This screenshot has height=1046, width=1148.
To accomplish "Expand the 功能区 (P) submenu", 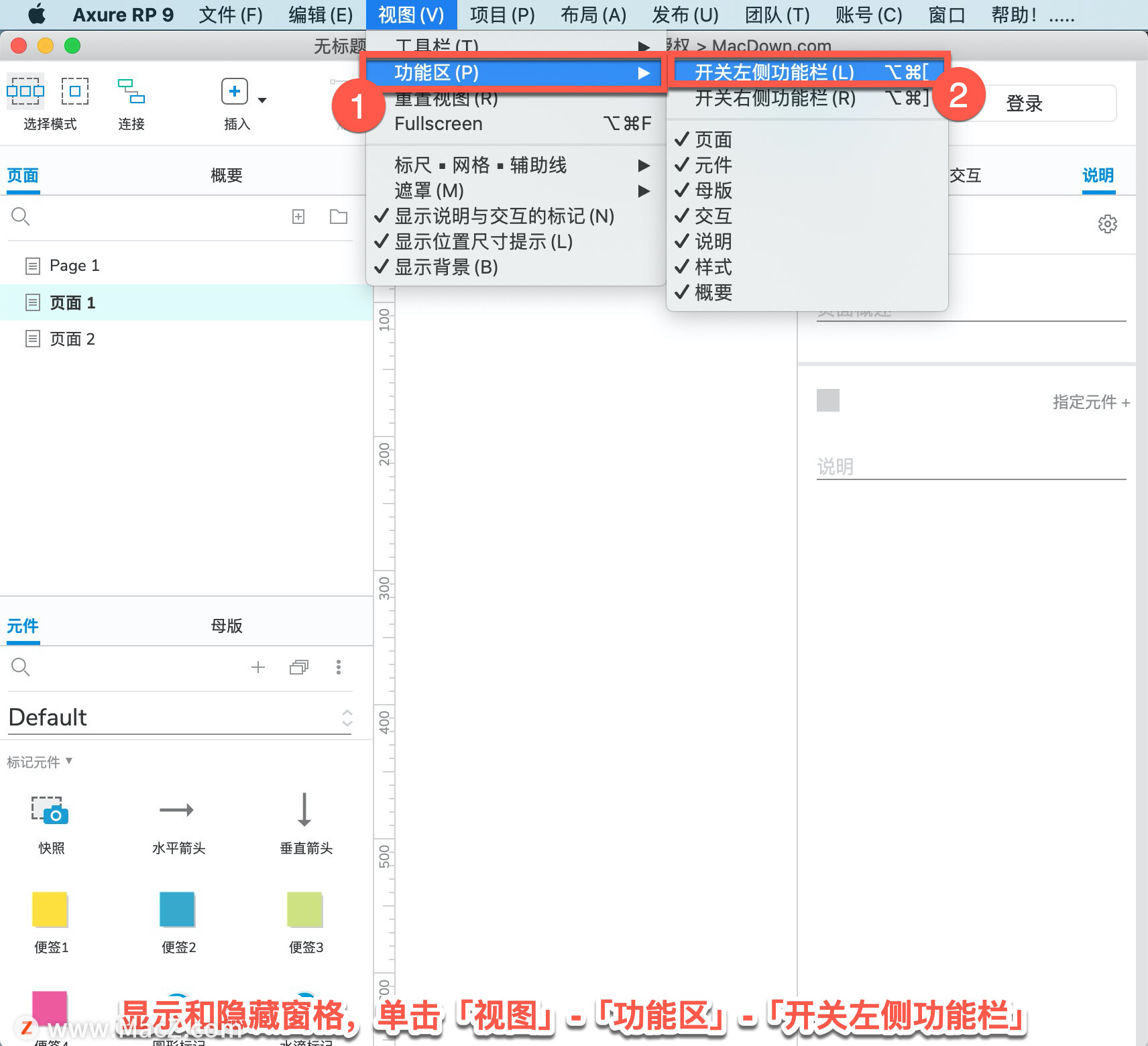I will pyautogui.click(x=516, y=72).
